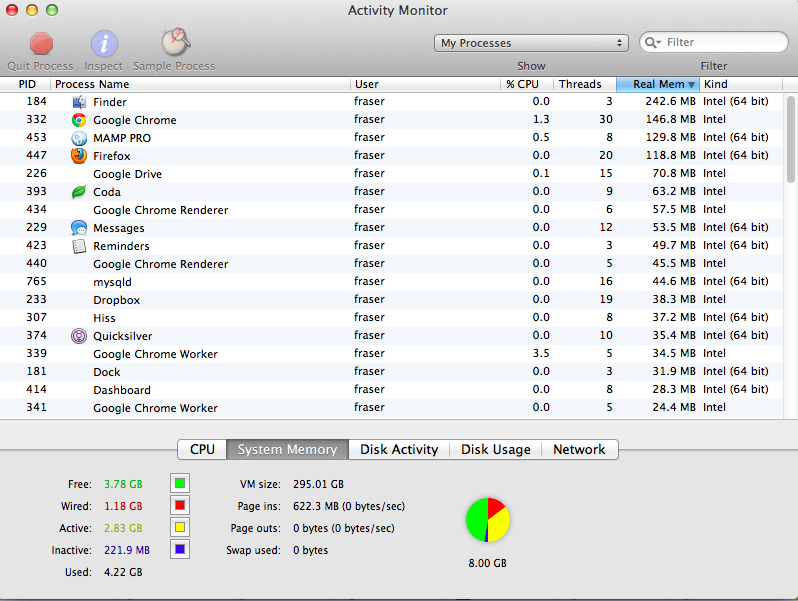Image resolution: width=798 pixels, height=601 pixels.
Task: Switch to the Network tab
Action: (580, 449)
